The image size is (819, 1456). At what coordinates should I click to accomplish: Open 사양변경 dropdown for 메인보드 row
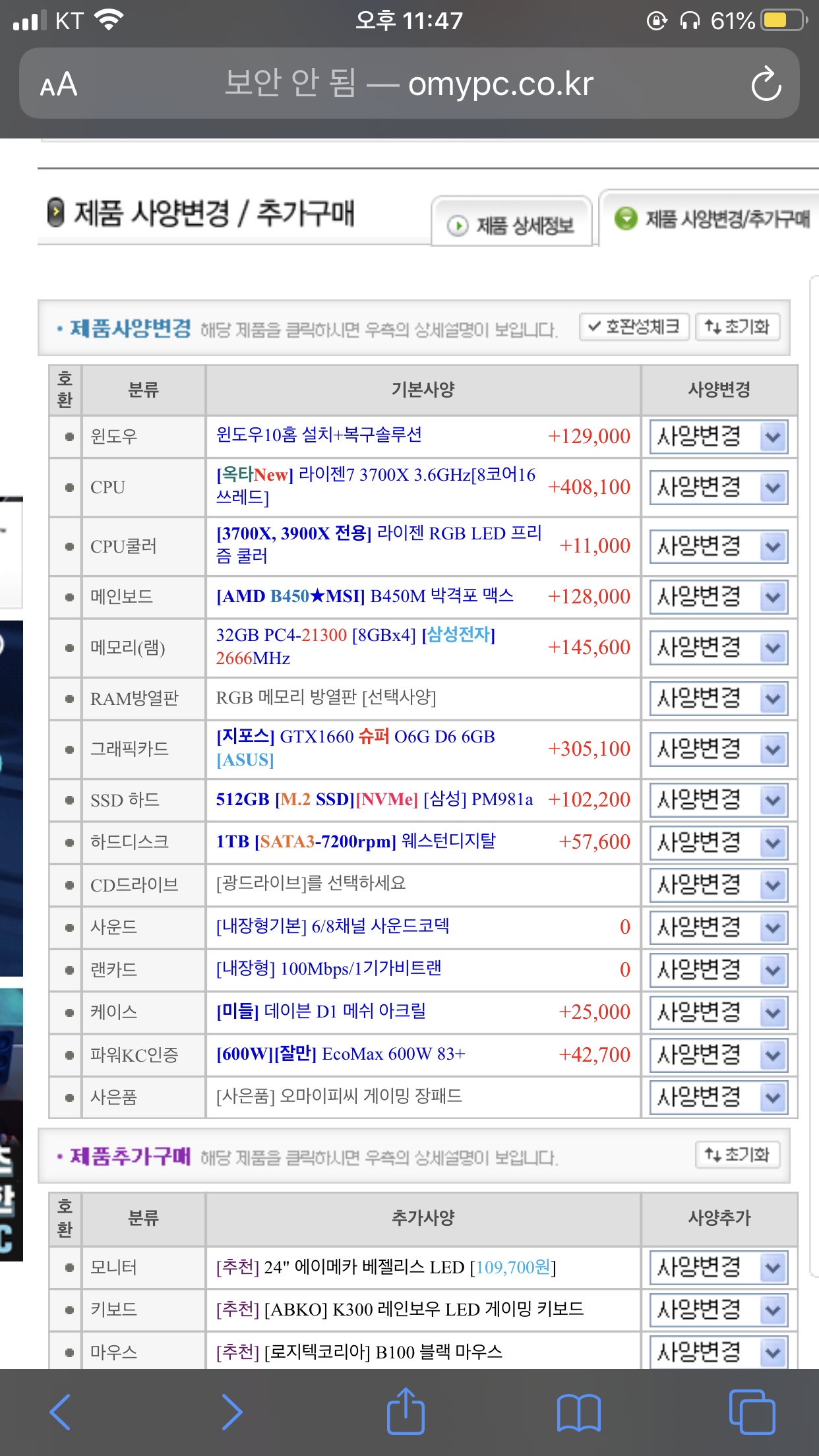coord(719,597)
